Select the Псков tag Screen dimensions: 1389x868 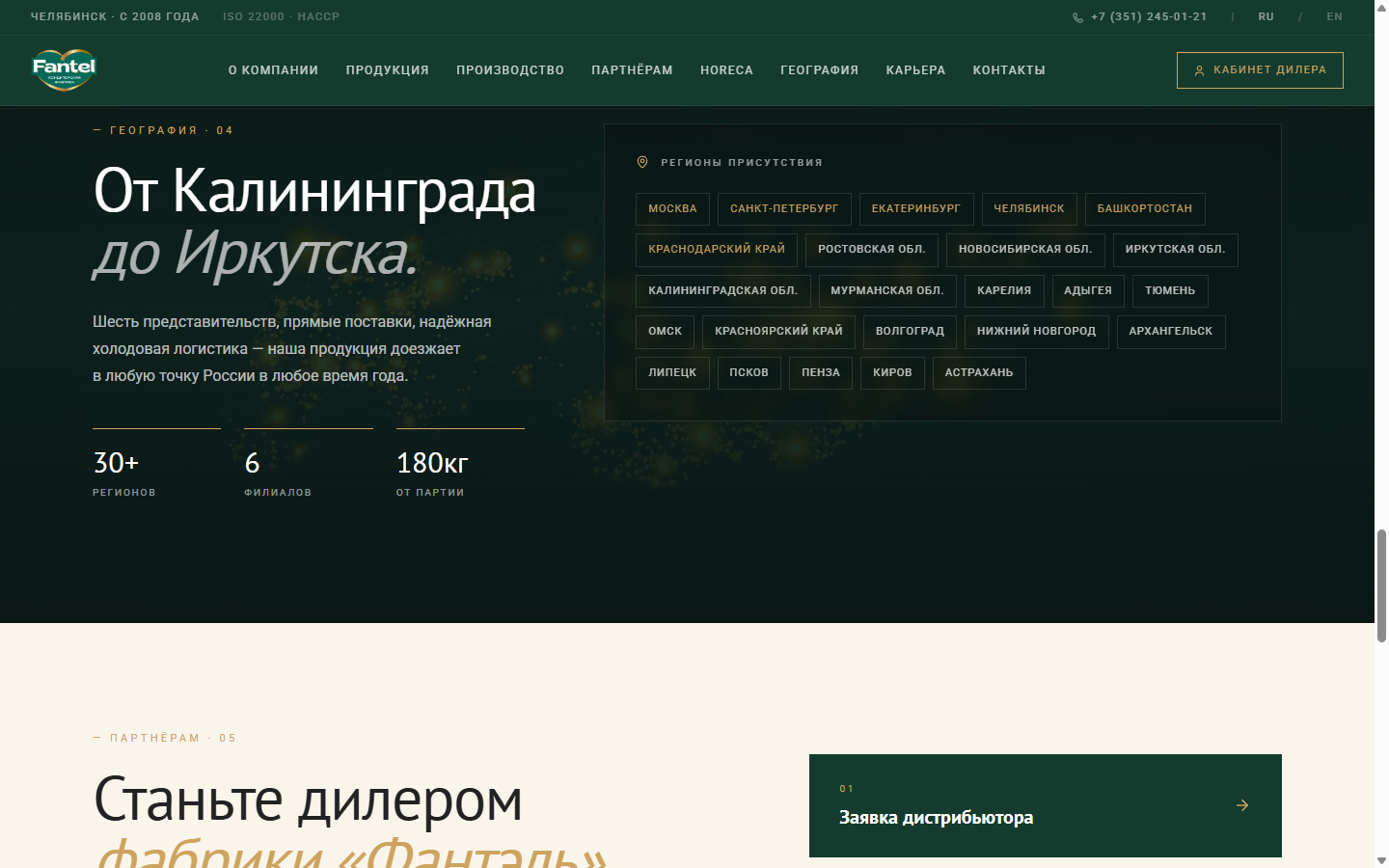[749, 373]
